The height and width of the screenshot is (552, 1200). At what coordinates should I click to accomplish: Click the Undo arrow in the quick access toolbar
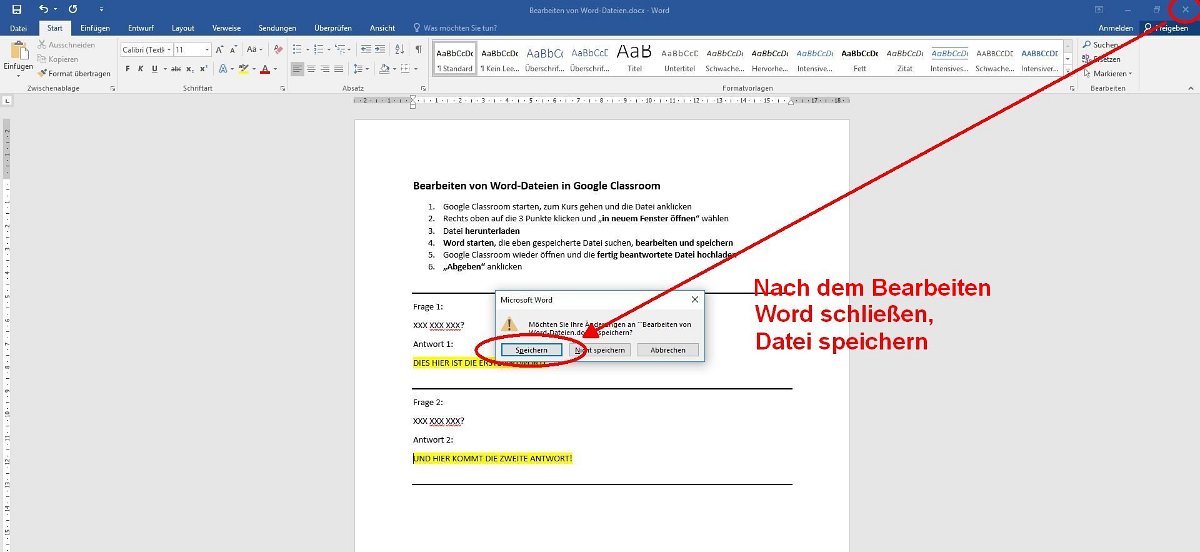pos(43,8)
